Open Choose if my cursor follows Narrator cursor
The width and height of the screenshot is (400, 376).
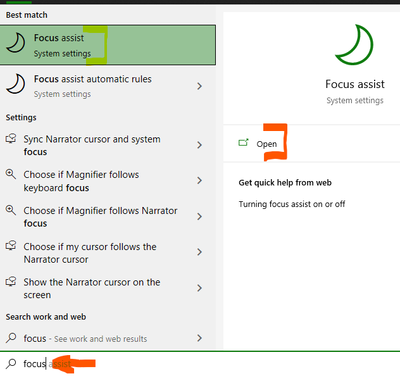(108, 253)
